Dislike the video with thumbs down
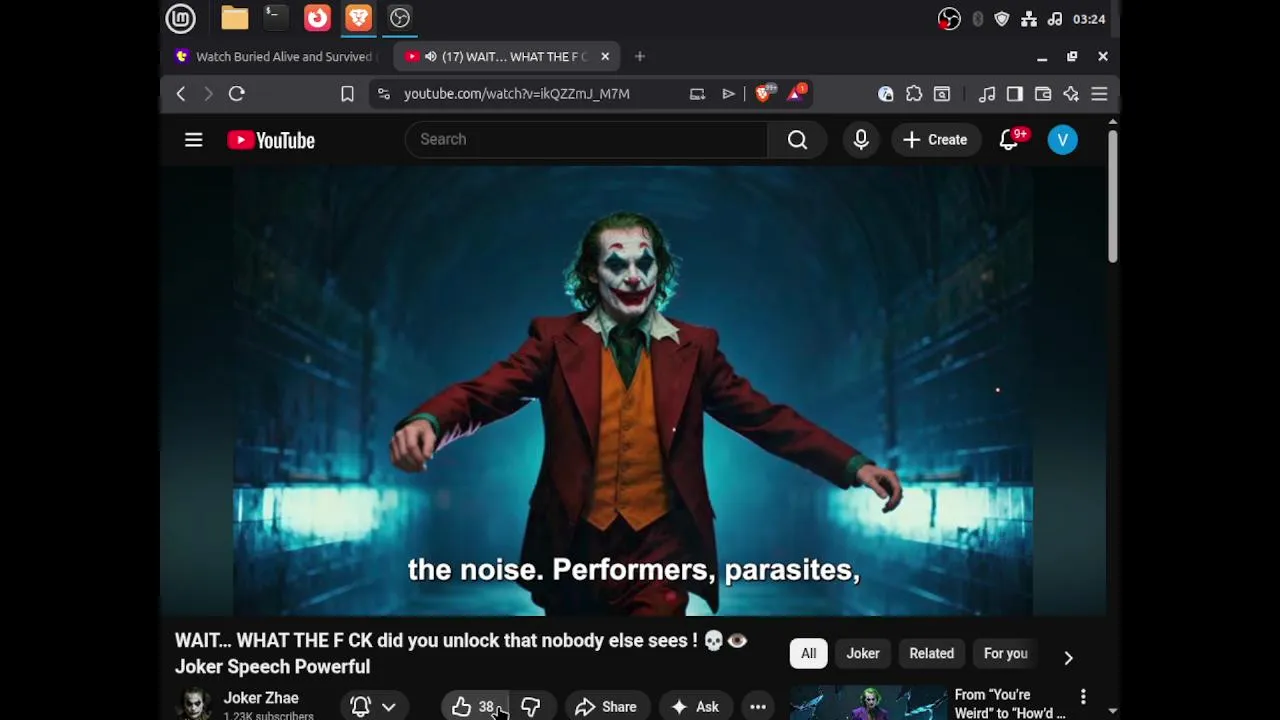This screenshot has height=720, width=1280. coord(530,706)
